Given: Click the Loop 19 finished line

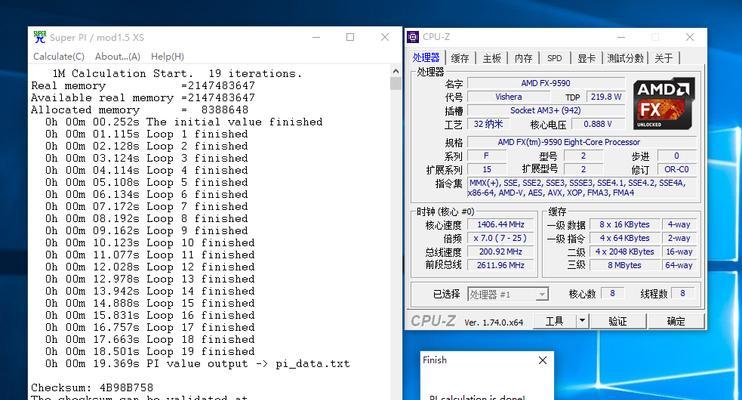Looking at the screenshot, I should click(150, 352).
